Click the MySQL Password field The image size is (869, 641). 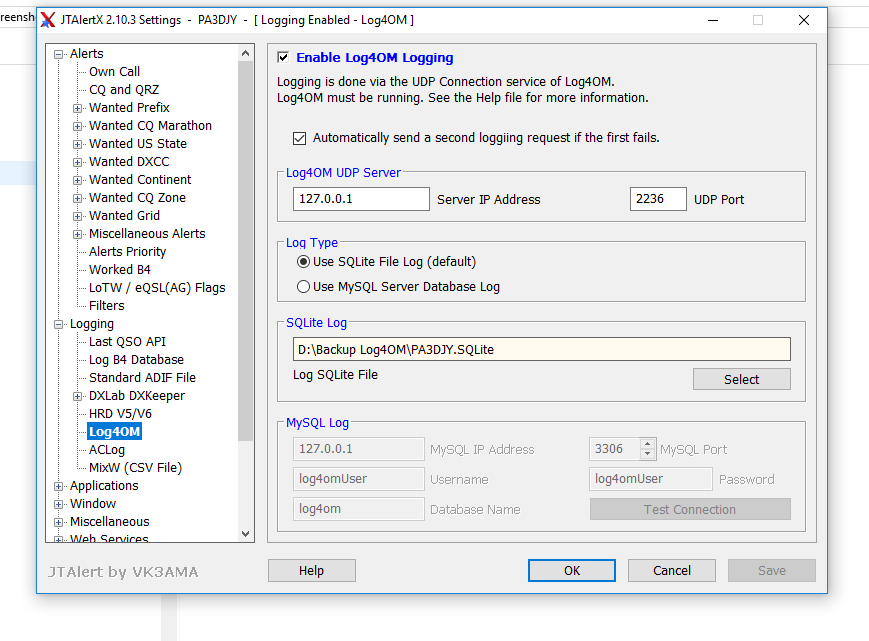point(651,479)
